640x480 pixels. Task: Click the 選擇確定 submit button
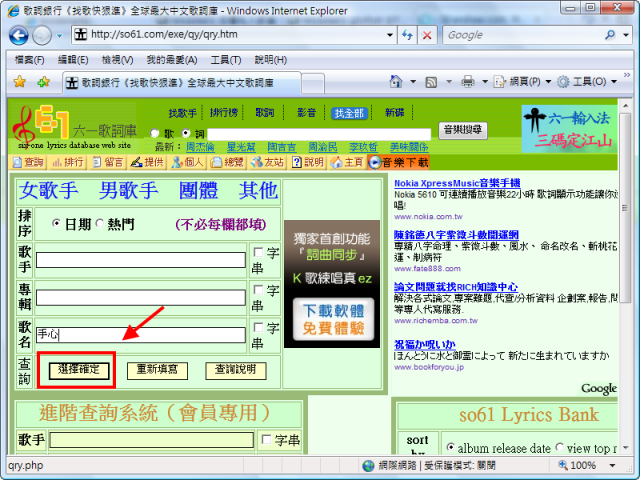click(x=79, y=371)
